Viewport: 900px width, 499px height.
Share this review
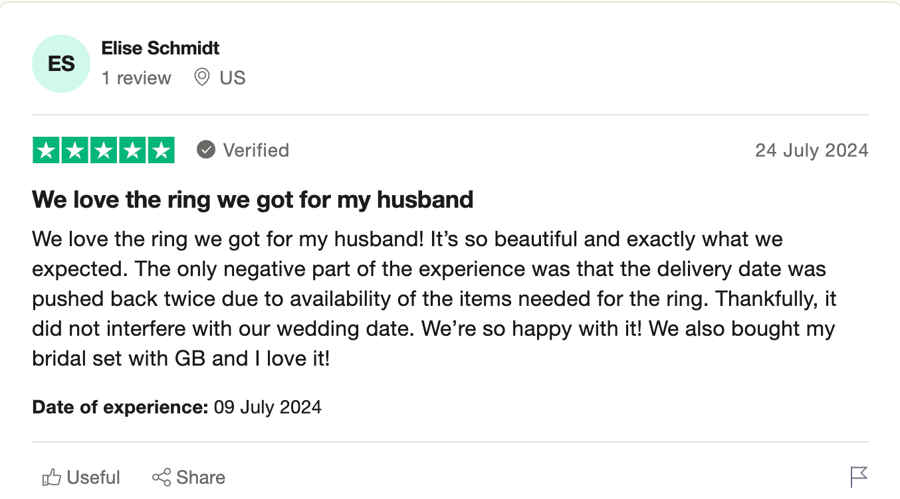pos(188,477)
